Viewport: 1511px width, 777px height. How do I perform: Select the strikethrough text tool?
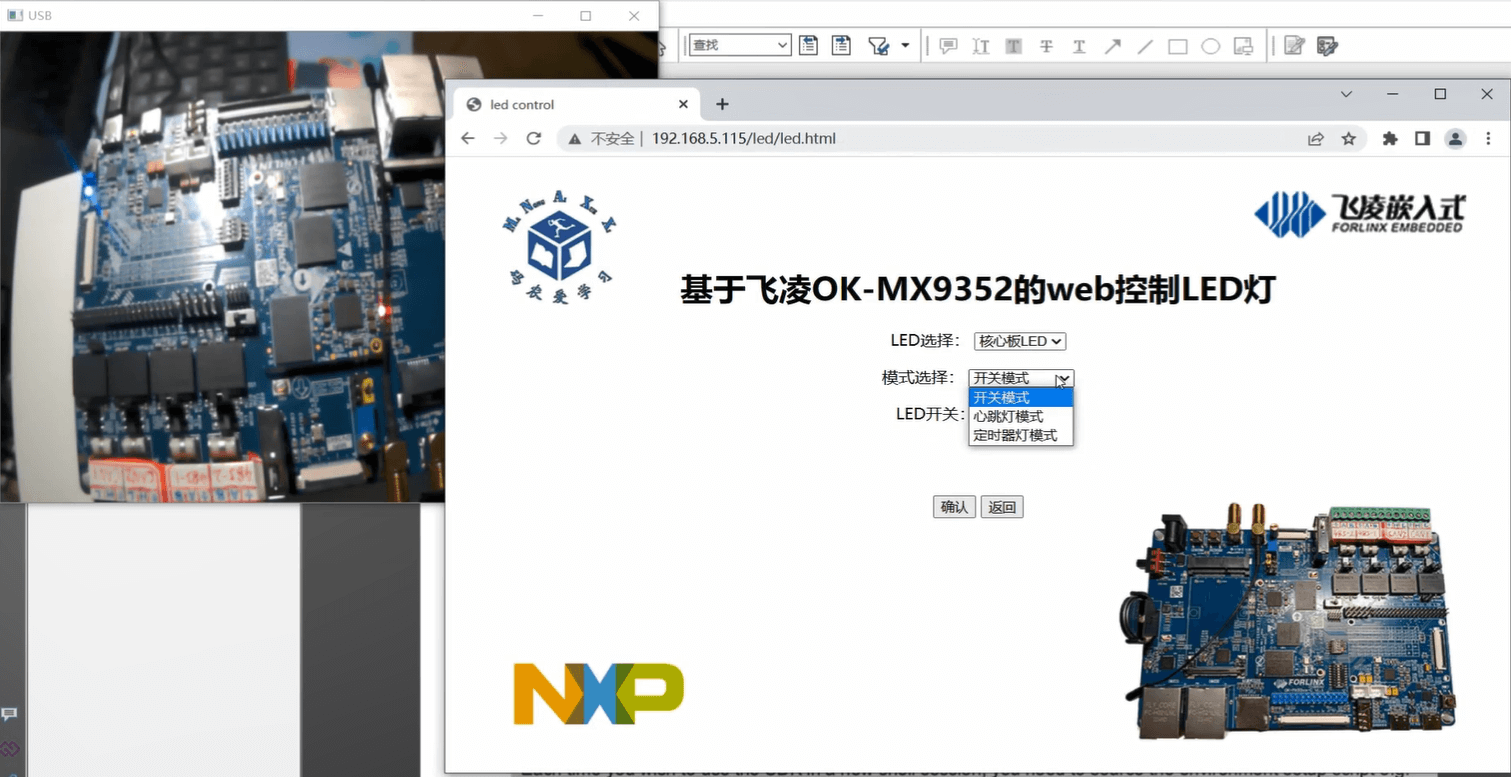pos(1047,46)
